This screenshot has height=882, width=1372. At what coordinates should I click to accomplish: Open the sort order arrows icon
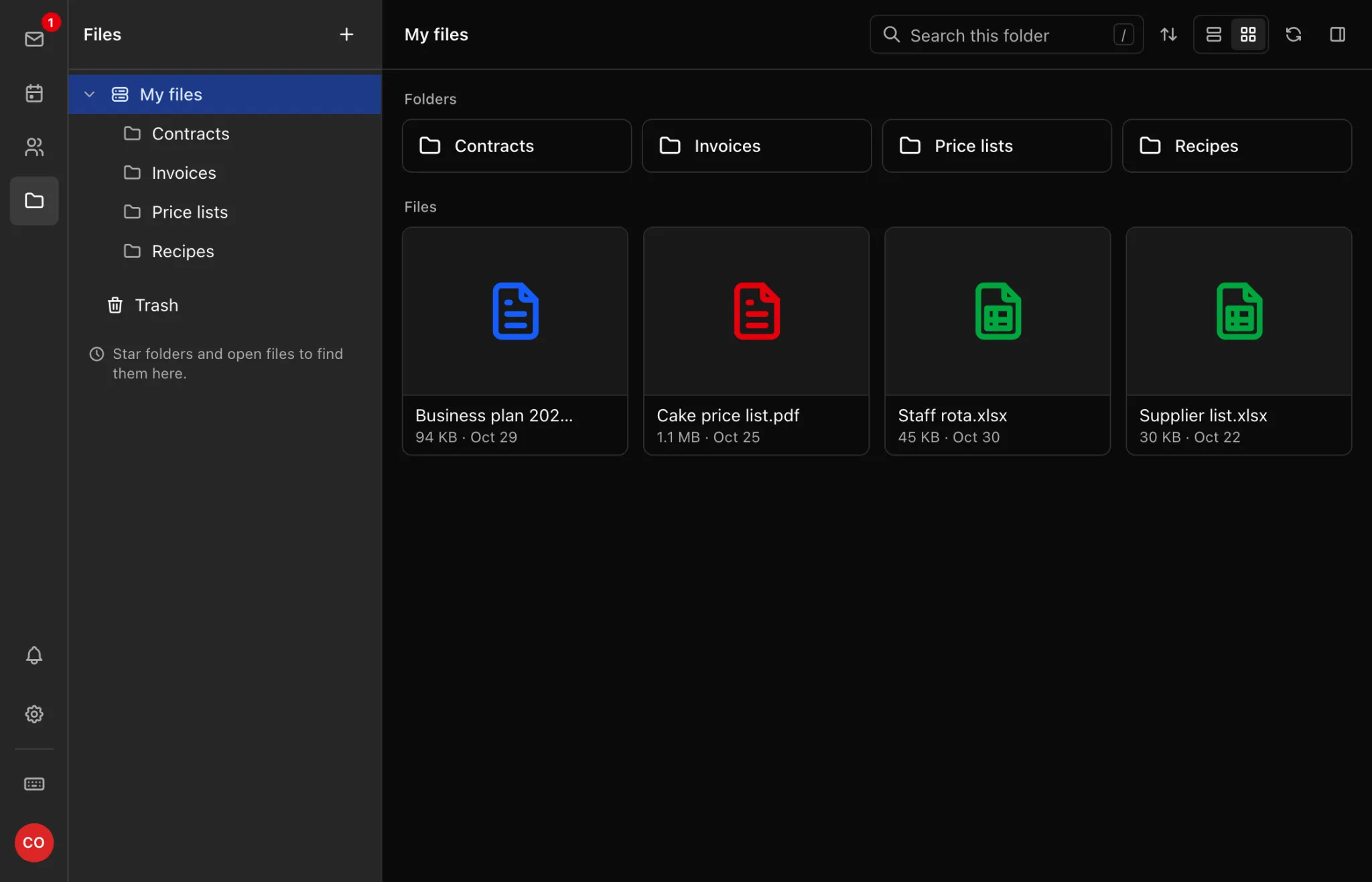coord(1168,34)
